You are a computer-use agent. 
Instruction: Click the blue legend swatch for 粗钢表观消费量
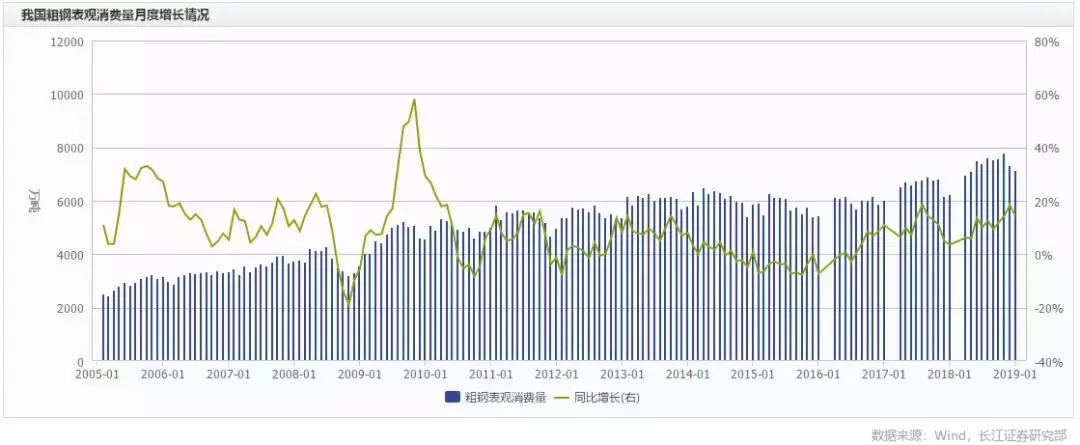[x=452, y=397]
